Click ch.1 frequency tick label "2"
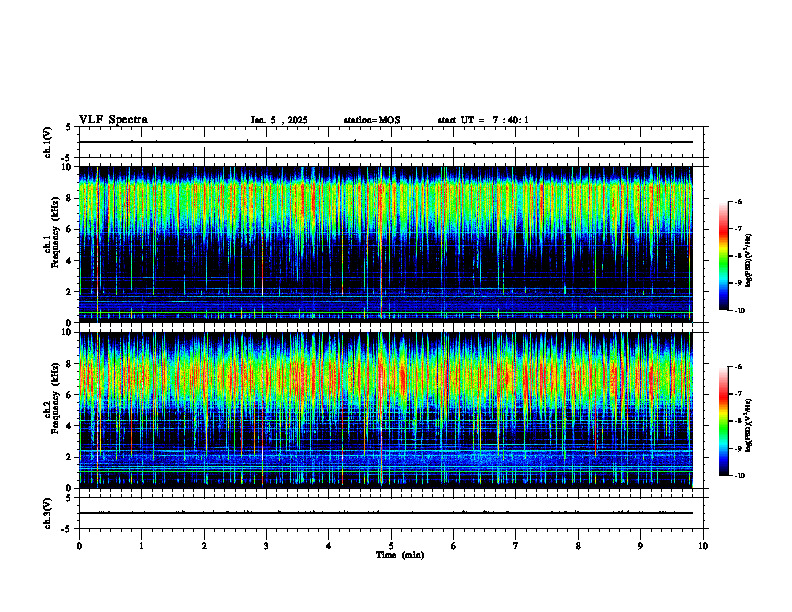This screenshot has height=612, width=792. [x=71, y=292]
